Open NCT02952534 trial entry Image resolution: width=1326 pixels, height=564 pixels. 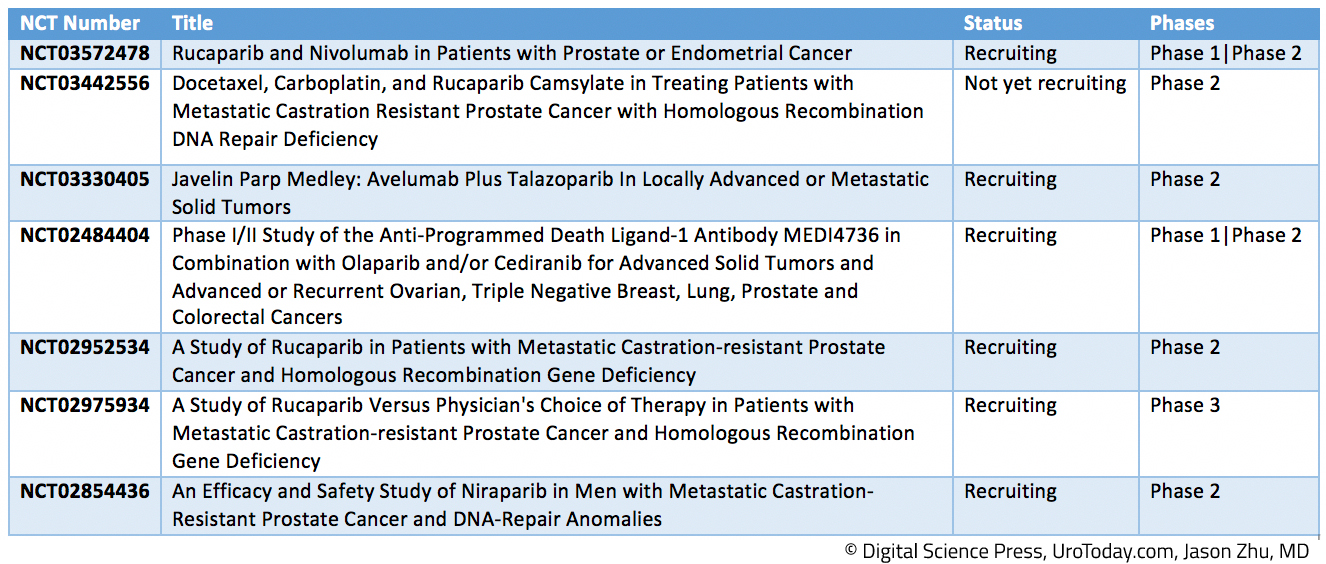coord(85,347)
